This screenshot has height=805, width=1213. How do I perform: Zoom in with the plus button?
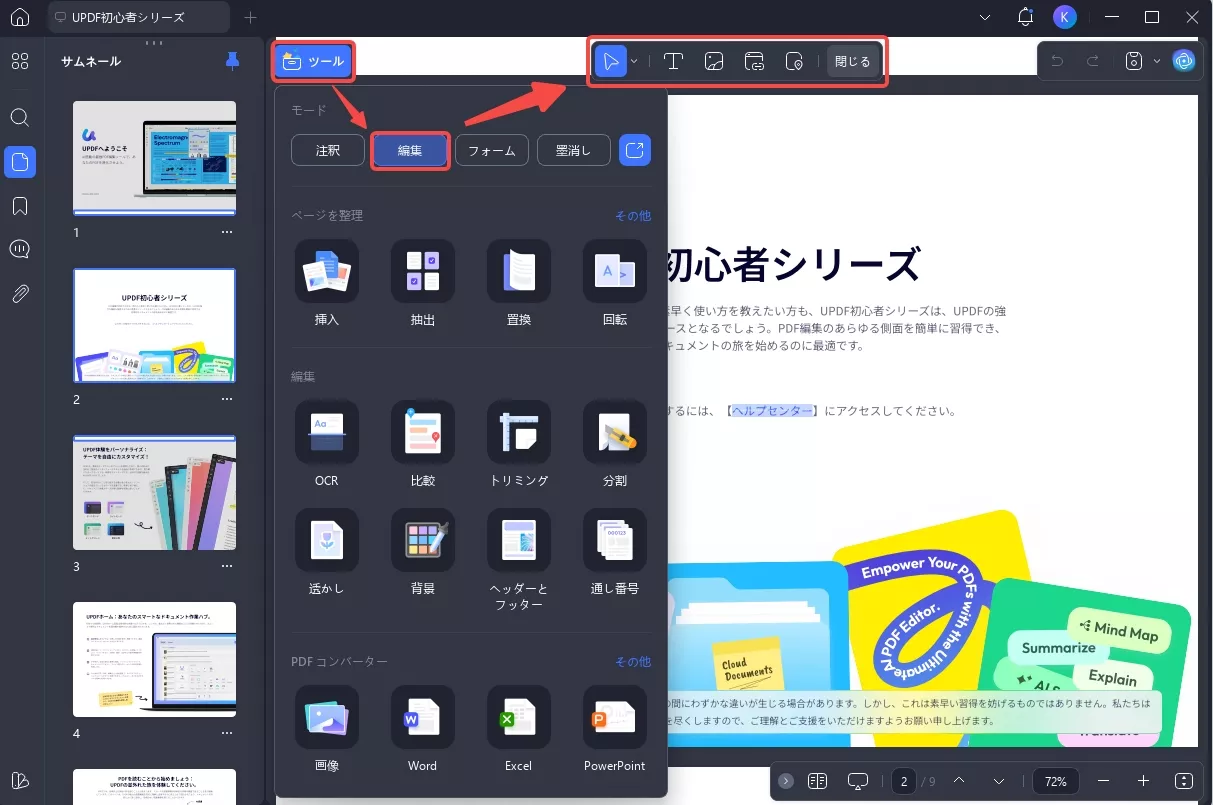(x=1143, y=781)
